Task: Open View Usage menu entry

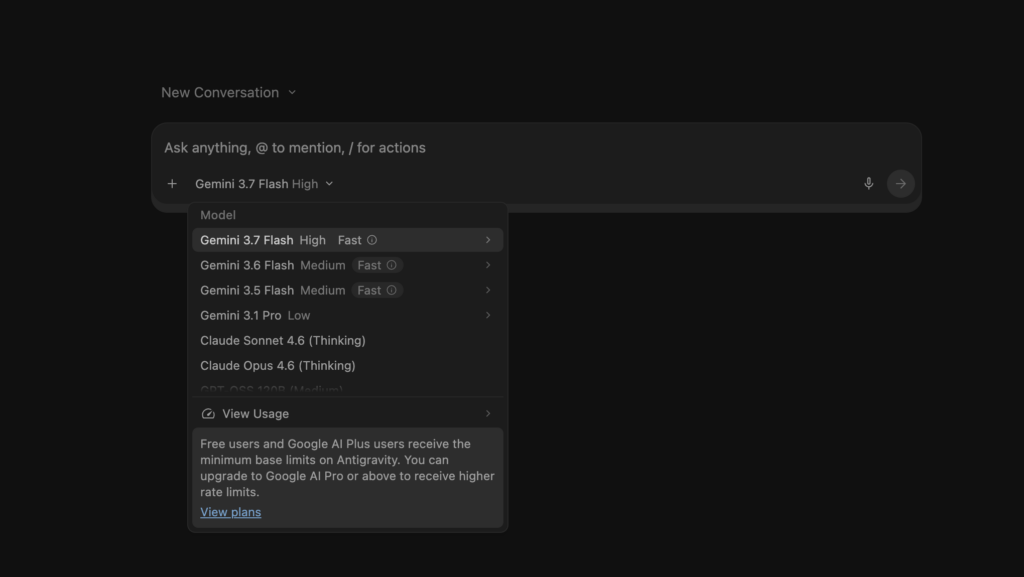Action: click(x=347, y=414)
